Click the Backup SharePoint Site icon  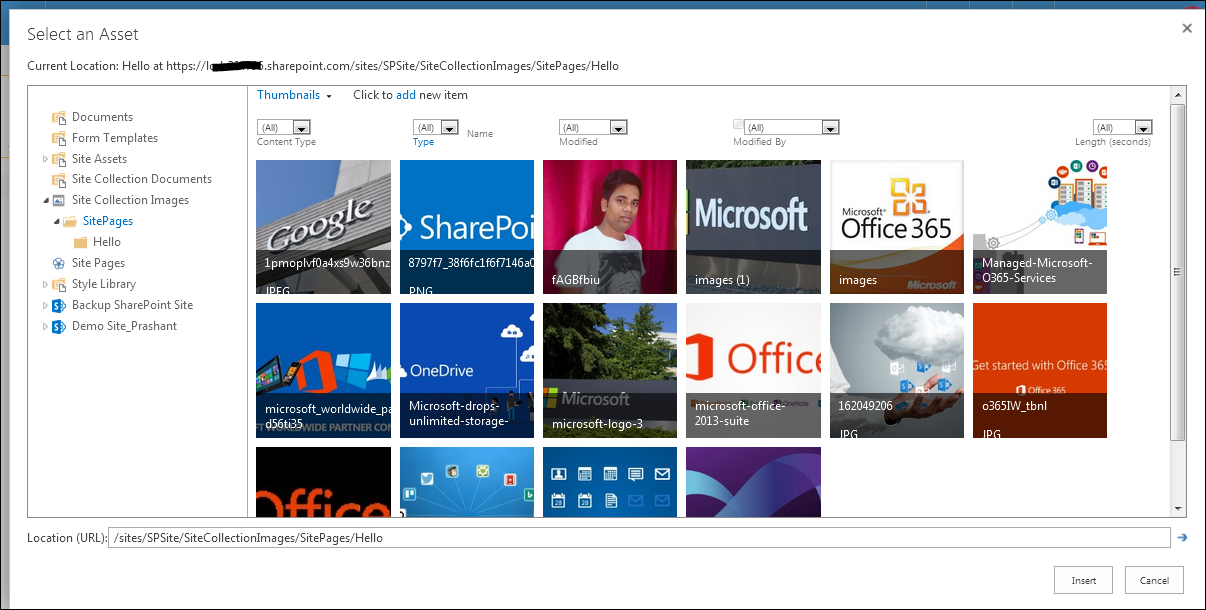pos(59,305)
